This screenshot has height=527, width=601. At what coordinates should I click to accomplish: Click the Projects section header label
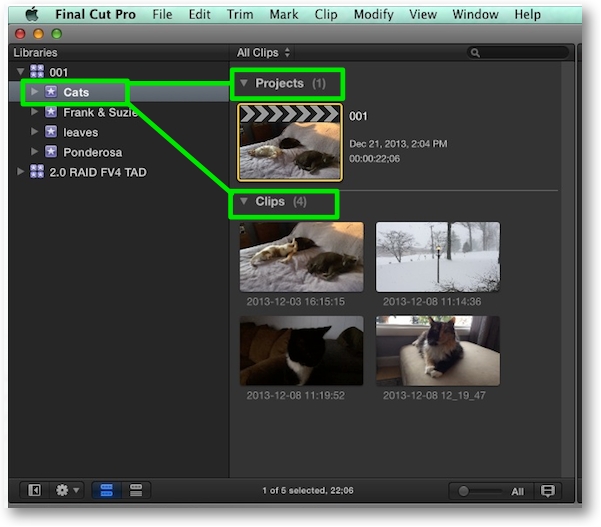[x=279, y=83]
